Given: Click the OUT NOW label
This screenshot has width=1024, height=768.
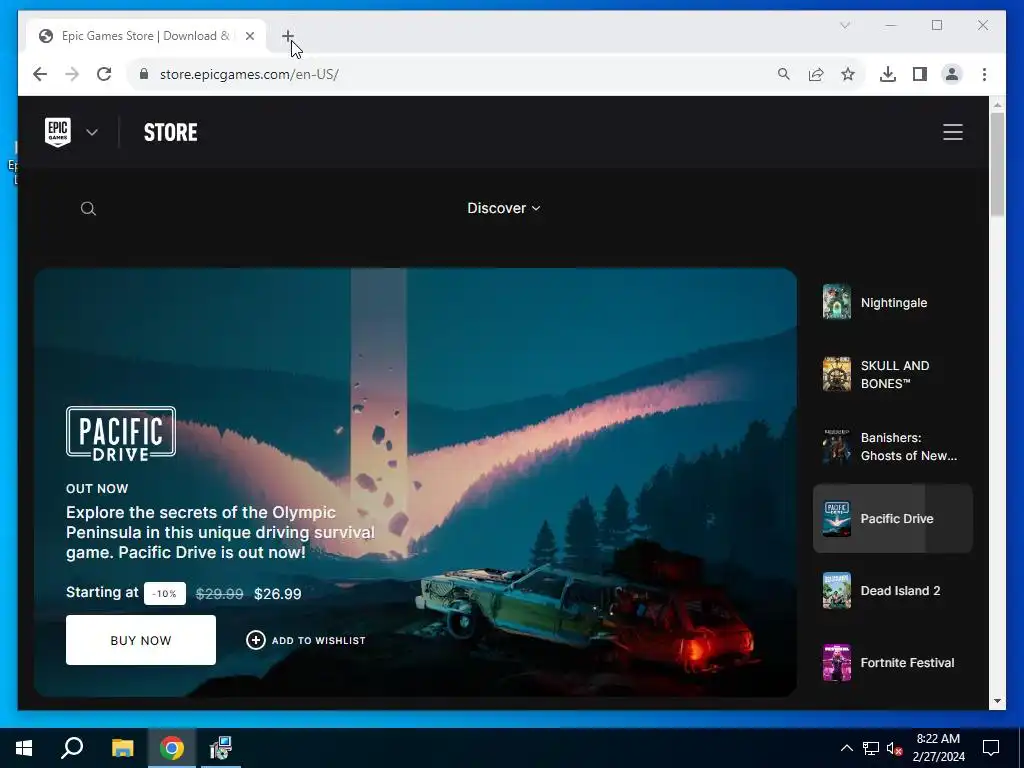Looking at the screenshot, I should click(97, 488).
